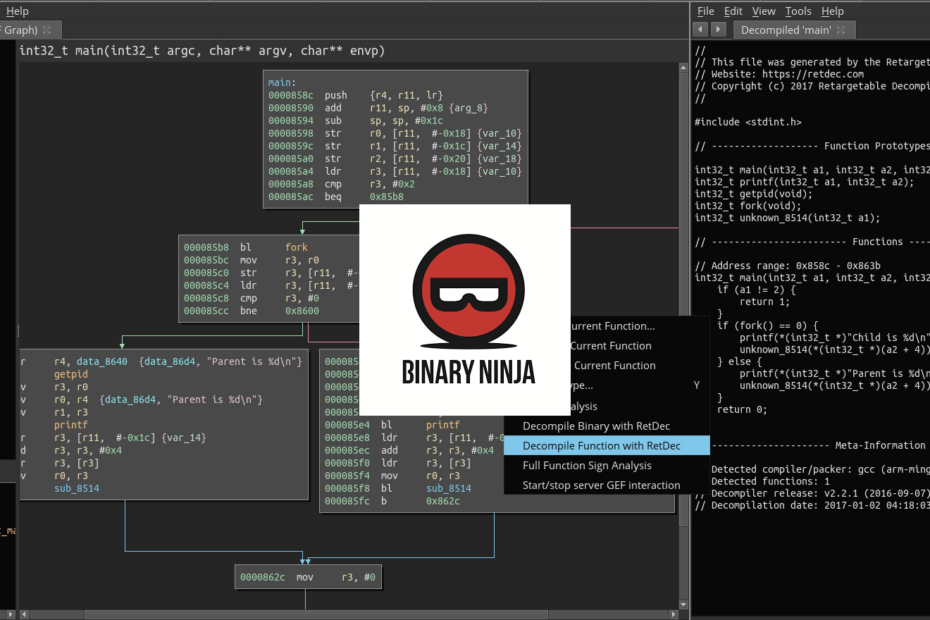This screenshot has height=620, width=930.
Task: Select address 0000858c in the entry block
Action: (x=291, y=95)
